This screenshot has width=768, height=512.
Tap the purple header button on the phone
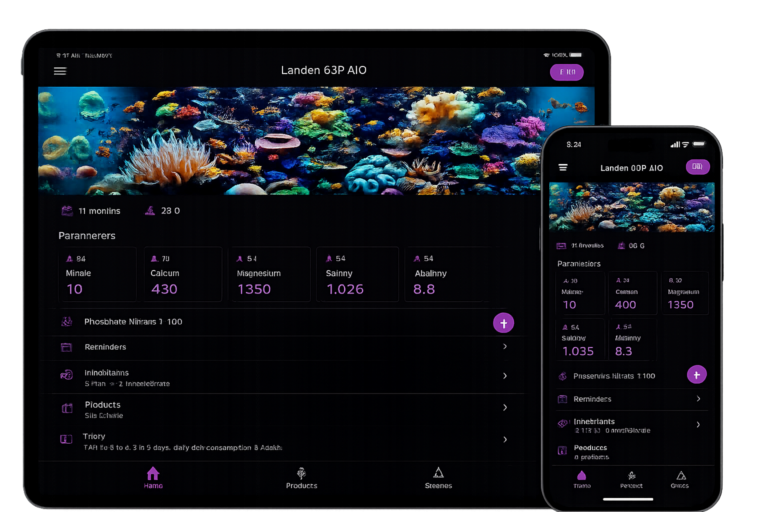pyautogui.click(x=697, y=167)
